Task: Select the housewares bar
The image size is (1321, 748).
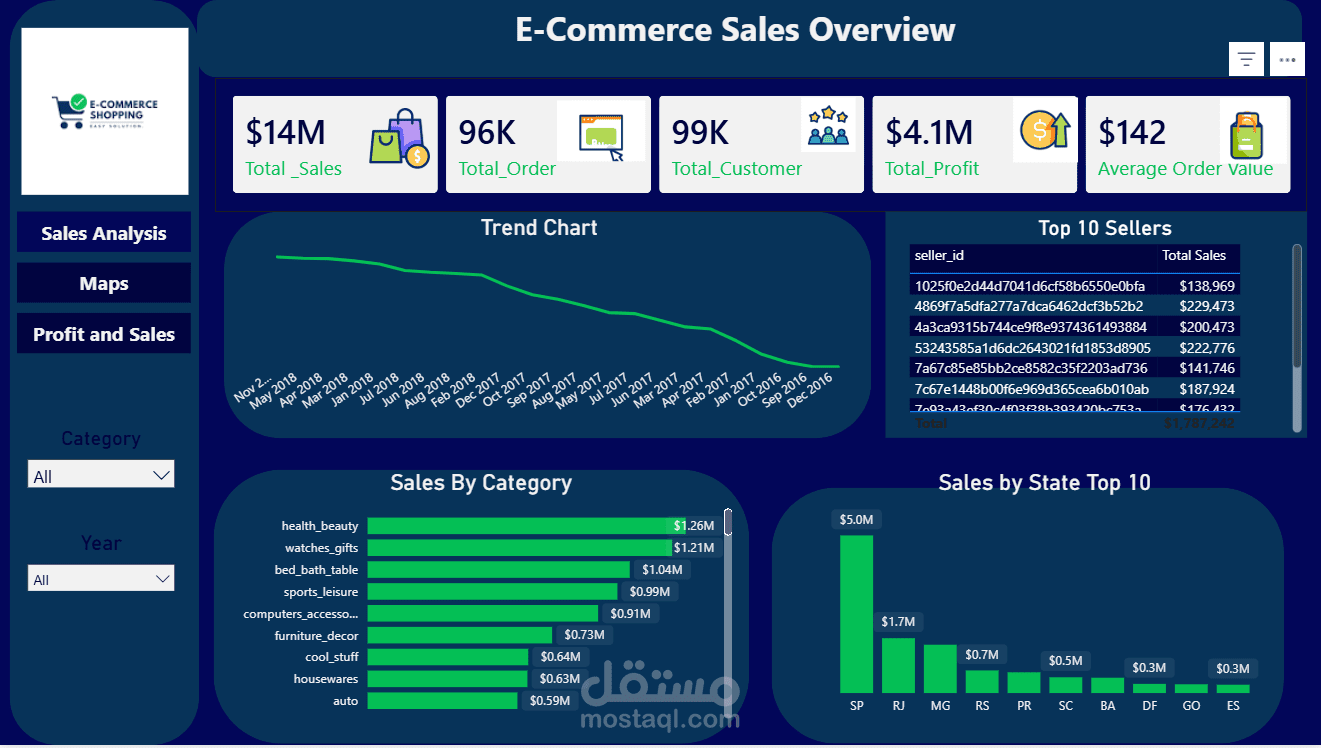Action: coord(446,679)
